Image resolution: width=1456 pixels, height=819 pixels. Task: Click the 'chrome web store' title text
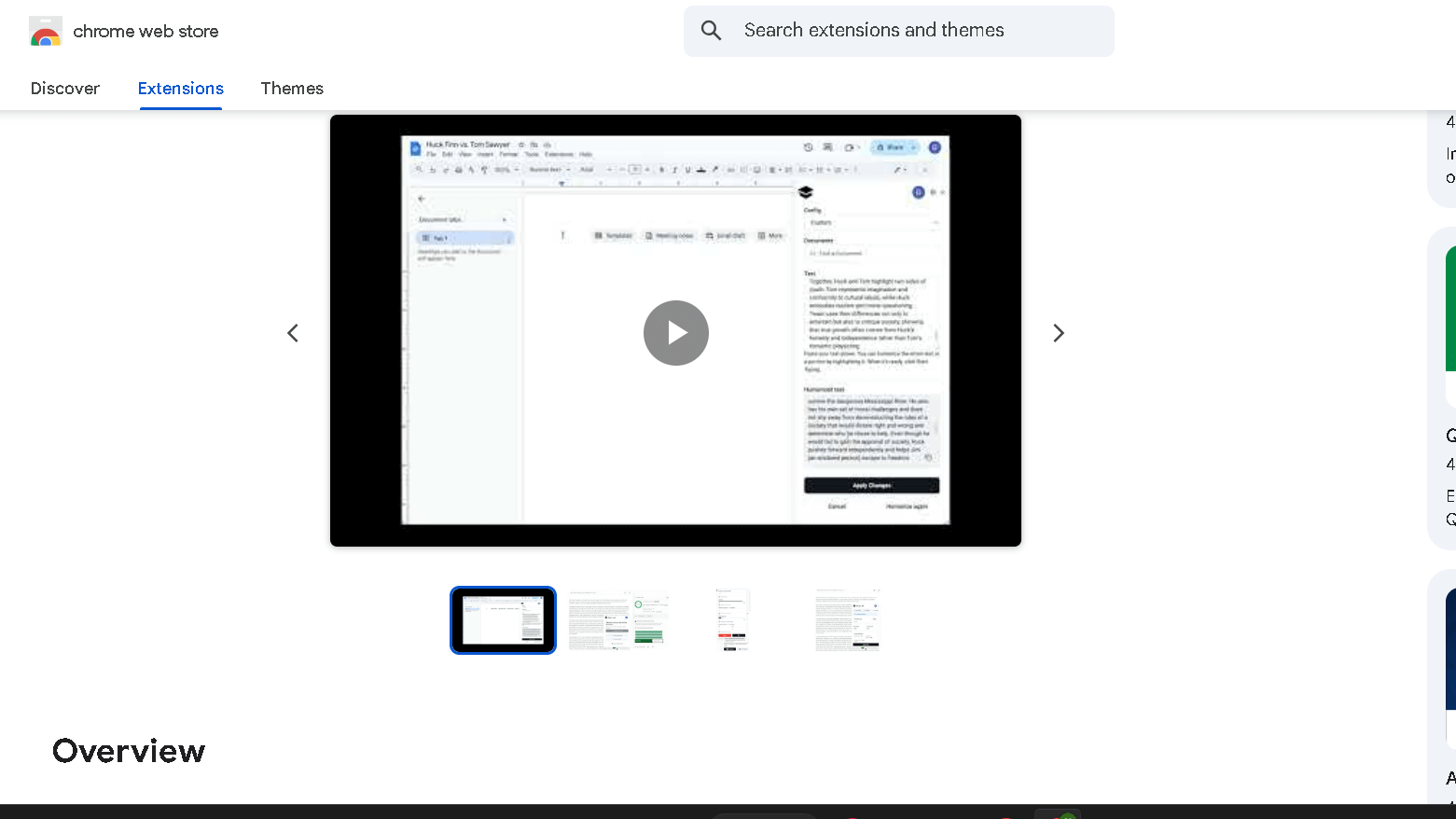[x=146, y=32]
